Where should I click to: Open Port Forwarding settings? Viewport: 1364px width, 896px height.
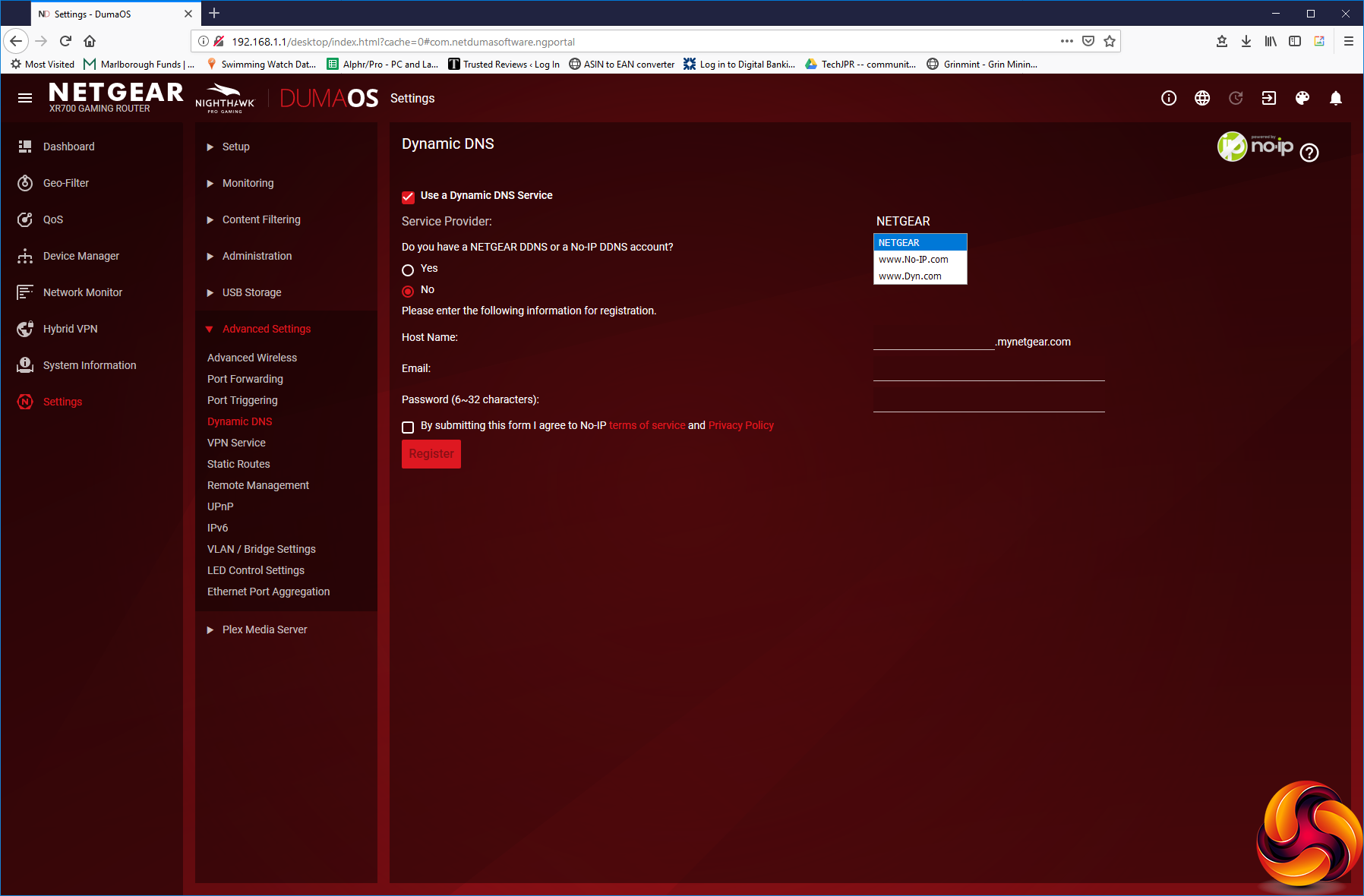coord(245,379)
